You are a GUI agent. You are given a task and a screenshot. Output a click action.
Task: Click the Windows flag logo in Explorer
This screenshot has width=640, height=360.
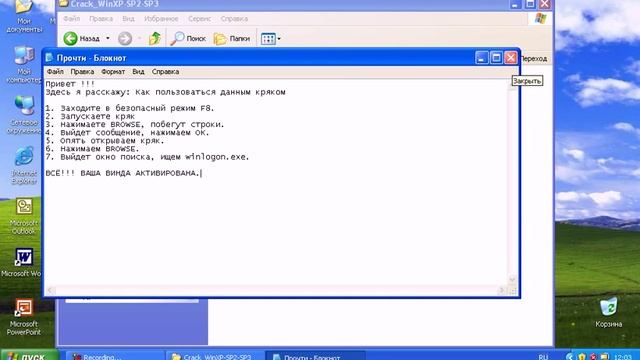(540, 18)
